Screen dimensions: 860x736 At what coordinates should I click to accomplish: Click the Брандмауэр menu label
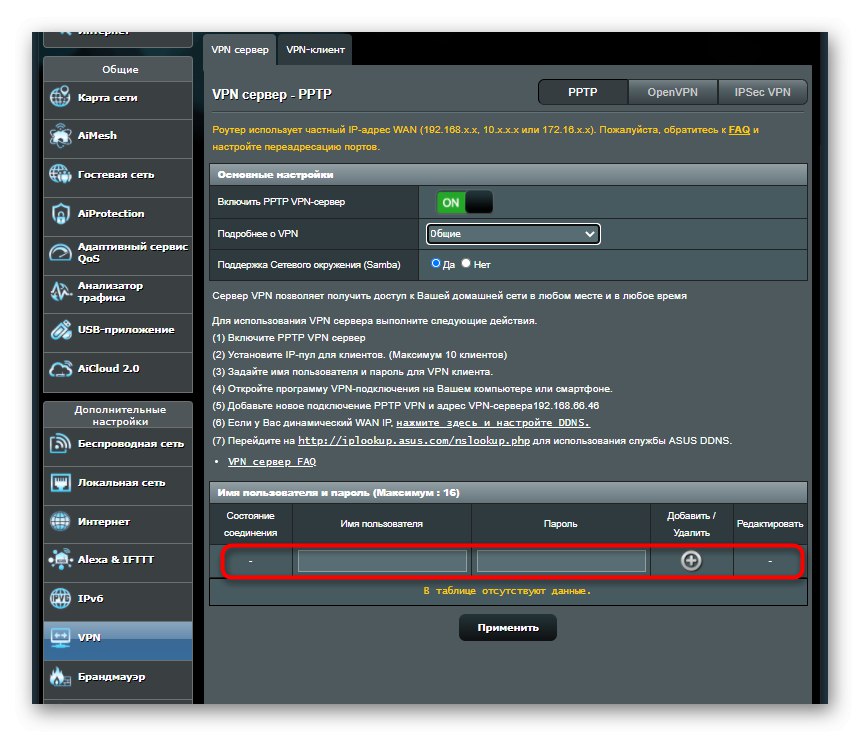(111, 677)
